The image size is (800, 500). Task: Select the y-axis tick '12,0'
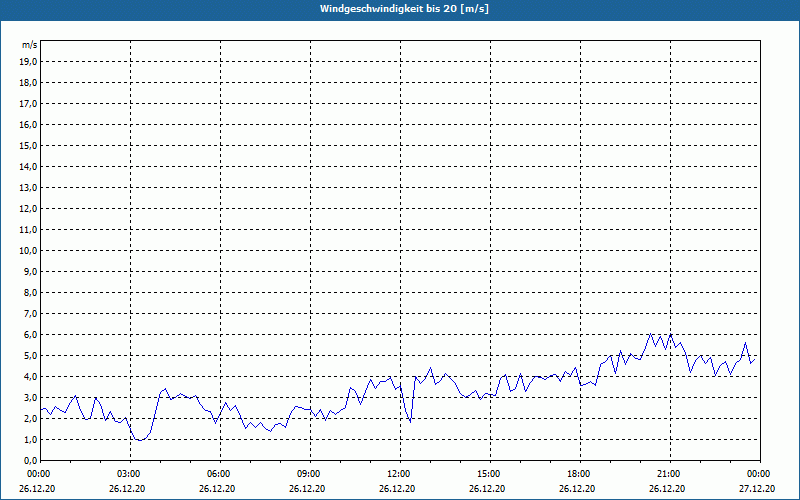click(28, 208)
